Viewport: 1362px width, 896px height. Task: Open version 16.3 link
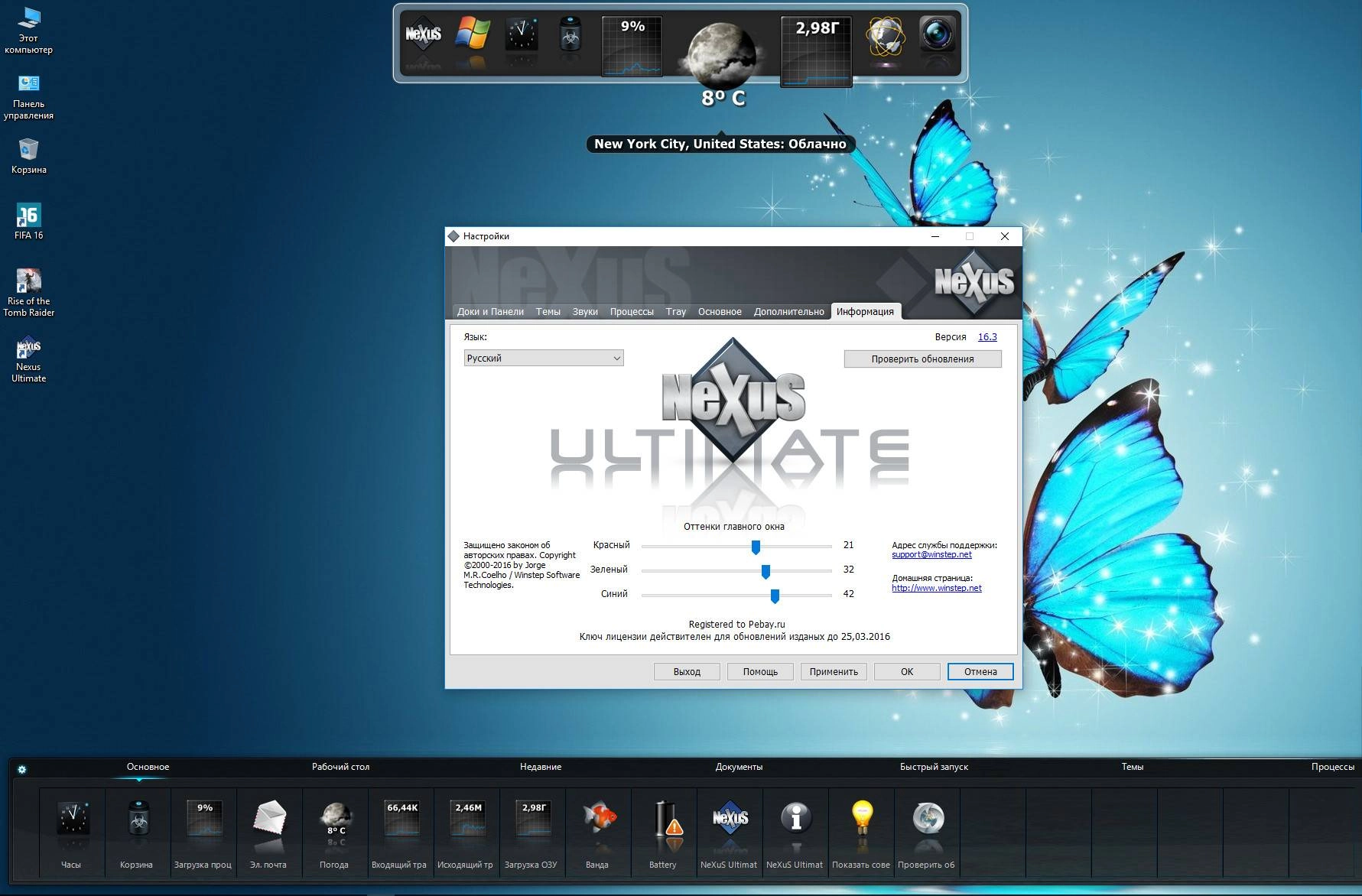pyautogui.click(x=987, y=336)
